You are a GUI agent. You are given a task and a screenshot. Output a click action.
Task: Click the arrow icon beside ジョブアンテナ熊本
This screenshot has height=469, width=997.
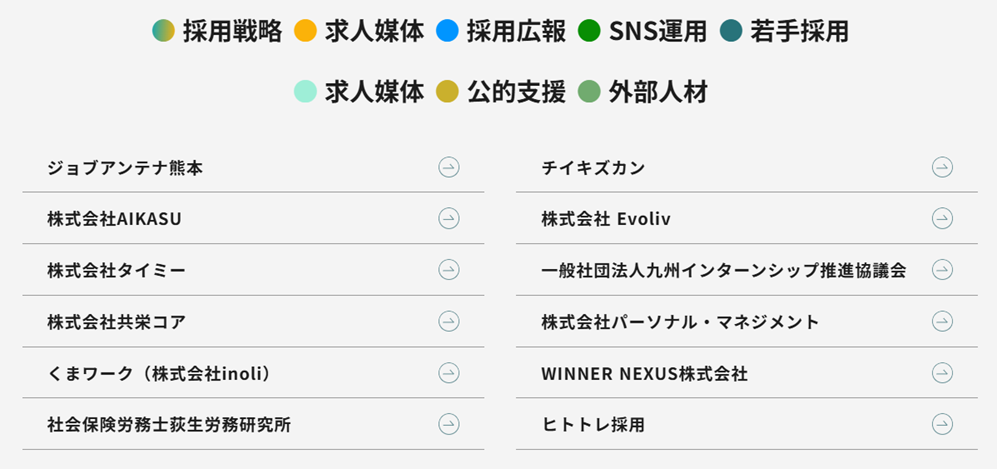click(449, 167)
